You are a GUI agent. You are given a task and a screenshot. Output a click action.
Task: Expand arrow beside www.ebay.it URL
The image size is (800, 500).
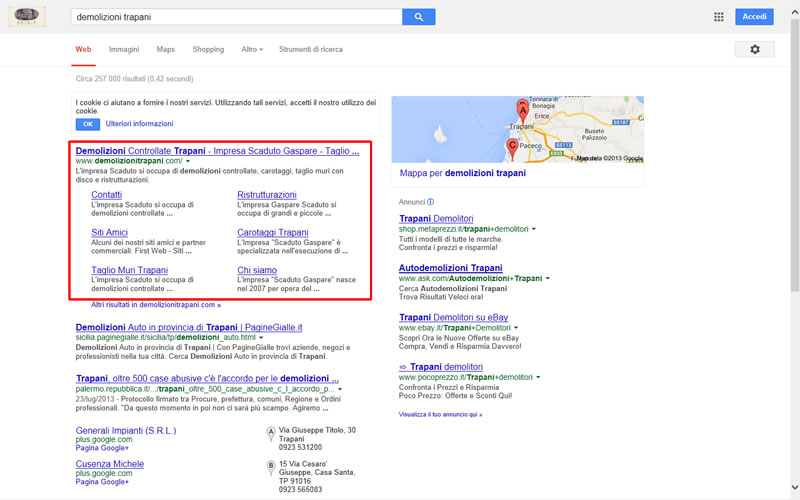516,328
